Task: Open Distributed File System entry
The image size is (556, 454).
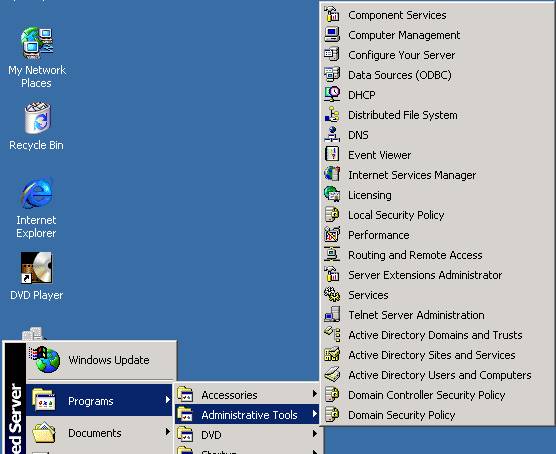Action: coord(437,115)
